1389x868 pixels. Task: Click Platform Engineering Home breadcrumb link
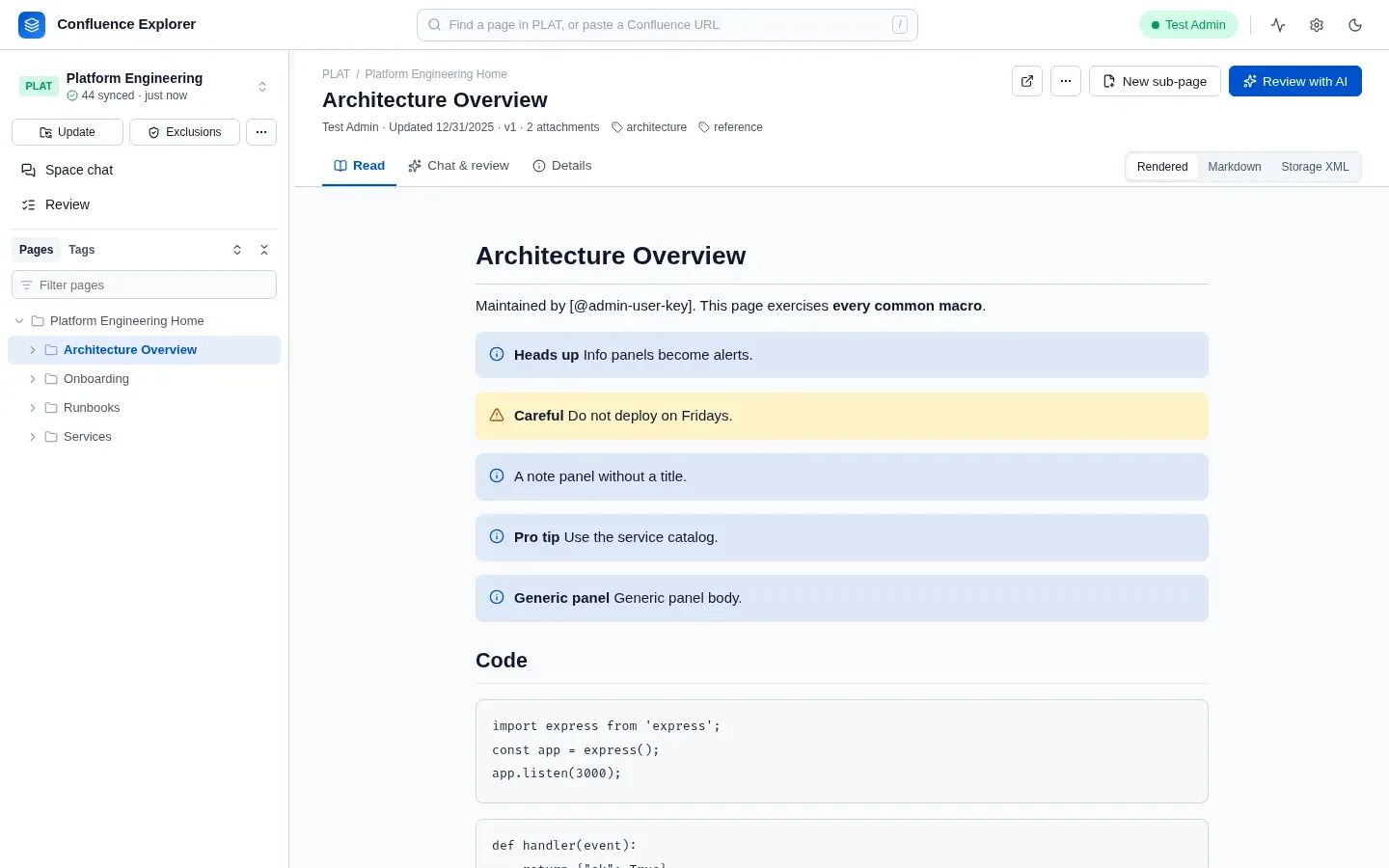(436, 74)
